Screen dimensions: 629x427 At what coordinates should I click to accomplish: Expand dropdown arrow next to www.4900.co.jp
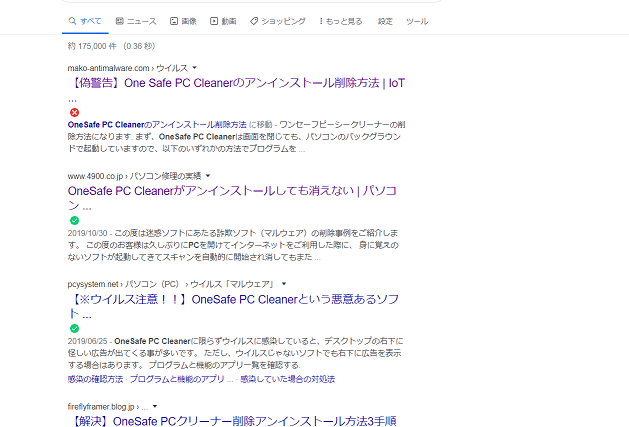pos(206,175)
